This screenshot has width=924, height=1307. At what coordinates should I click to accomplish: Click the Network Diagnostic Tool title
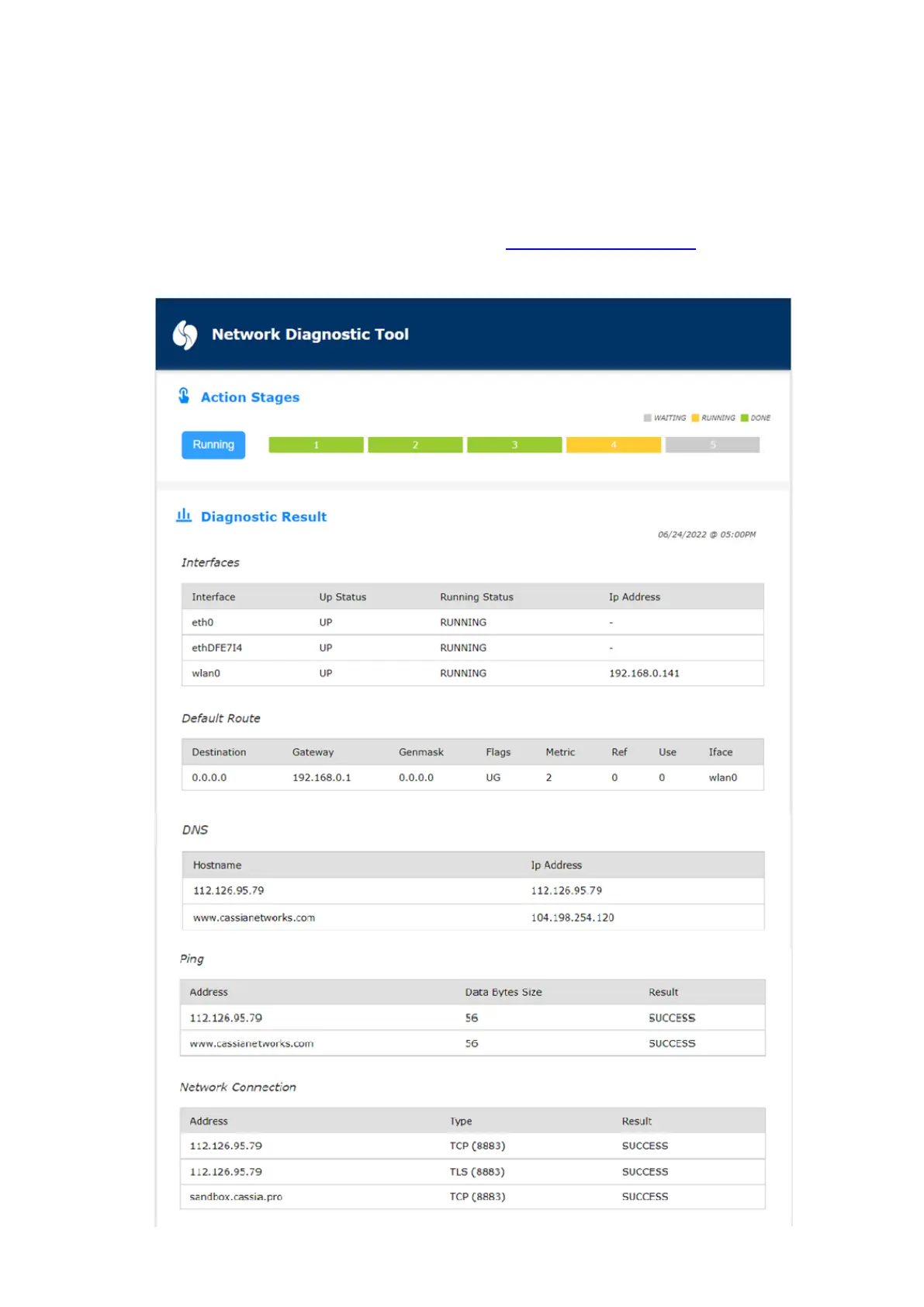click(x=310, y=335)
